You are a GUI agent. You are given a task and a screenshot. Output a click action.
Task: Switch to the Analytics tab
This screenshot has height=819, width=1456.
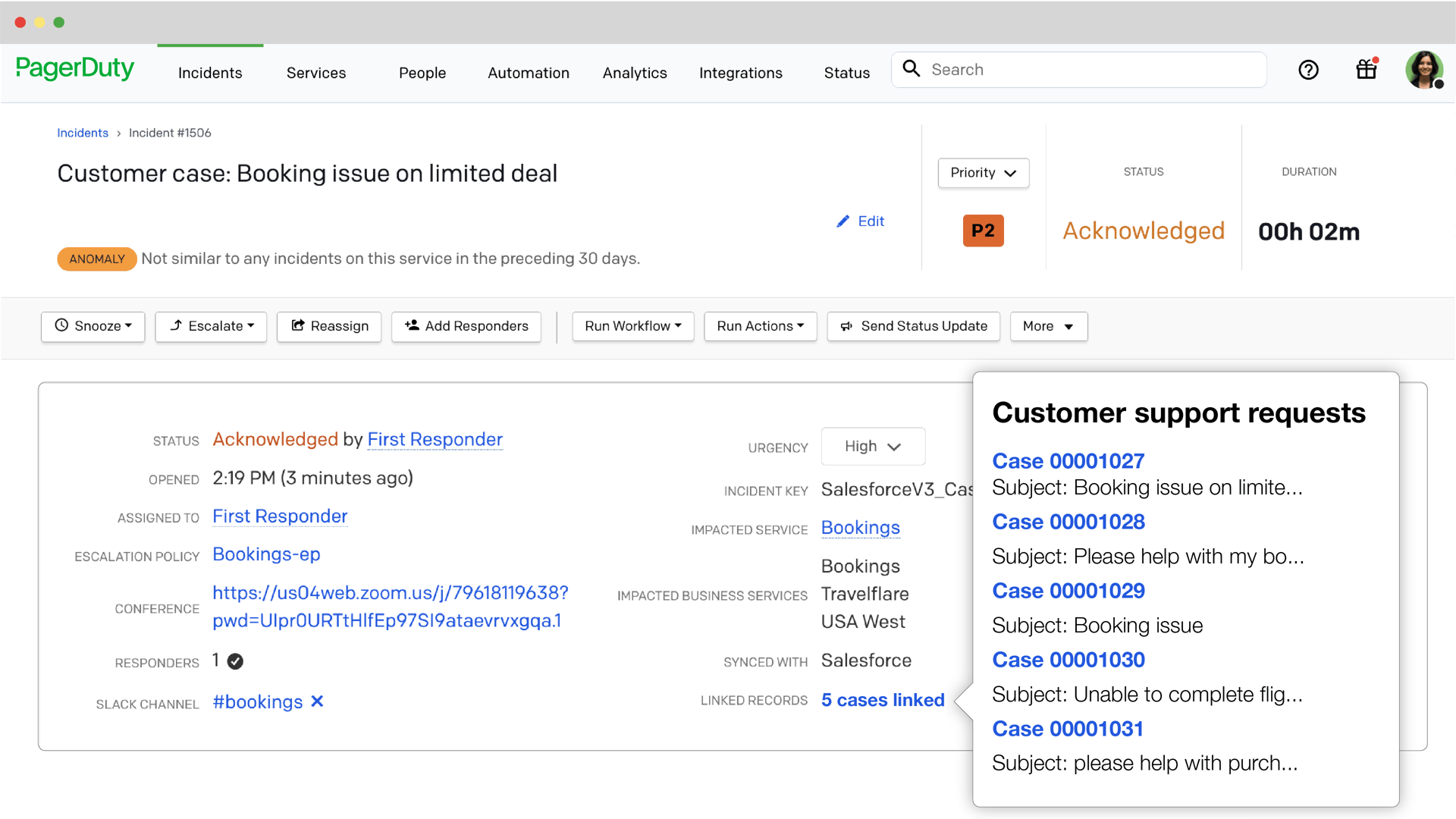coord(635,73)
